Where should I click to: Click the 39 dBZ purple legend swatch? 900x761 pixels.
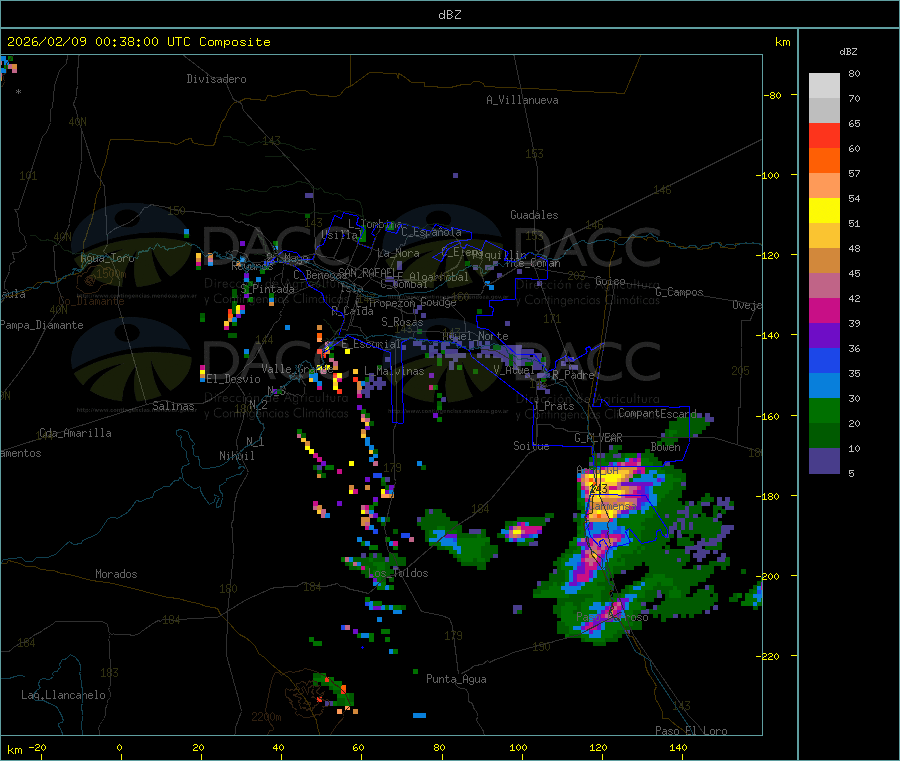(x=824, y=336)
